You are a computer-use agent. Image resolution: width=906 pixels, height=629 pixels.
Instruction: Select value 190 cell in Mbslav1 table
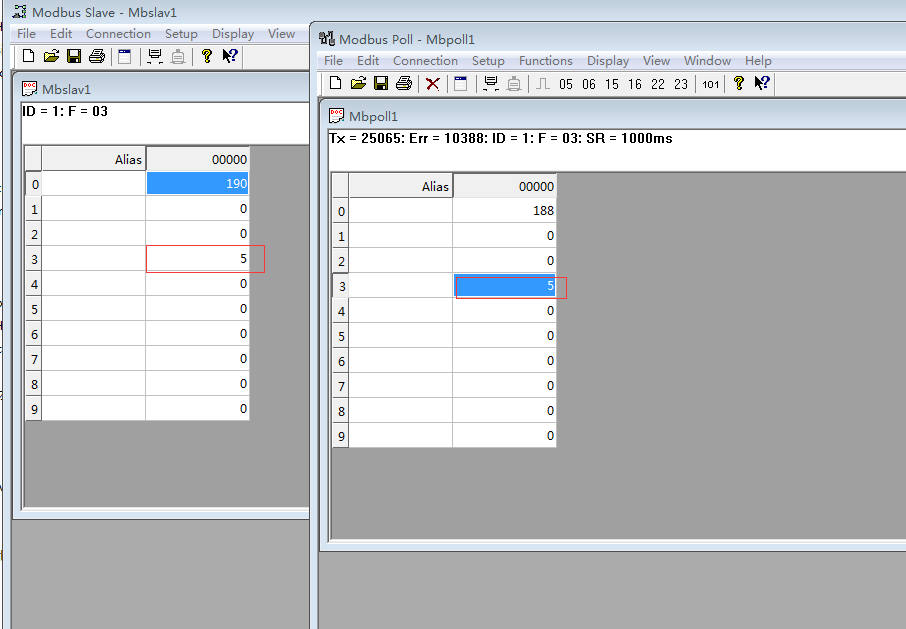(198, 184)
